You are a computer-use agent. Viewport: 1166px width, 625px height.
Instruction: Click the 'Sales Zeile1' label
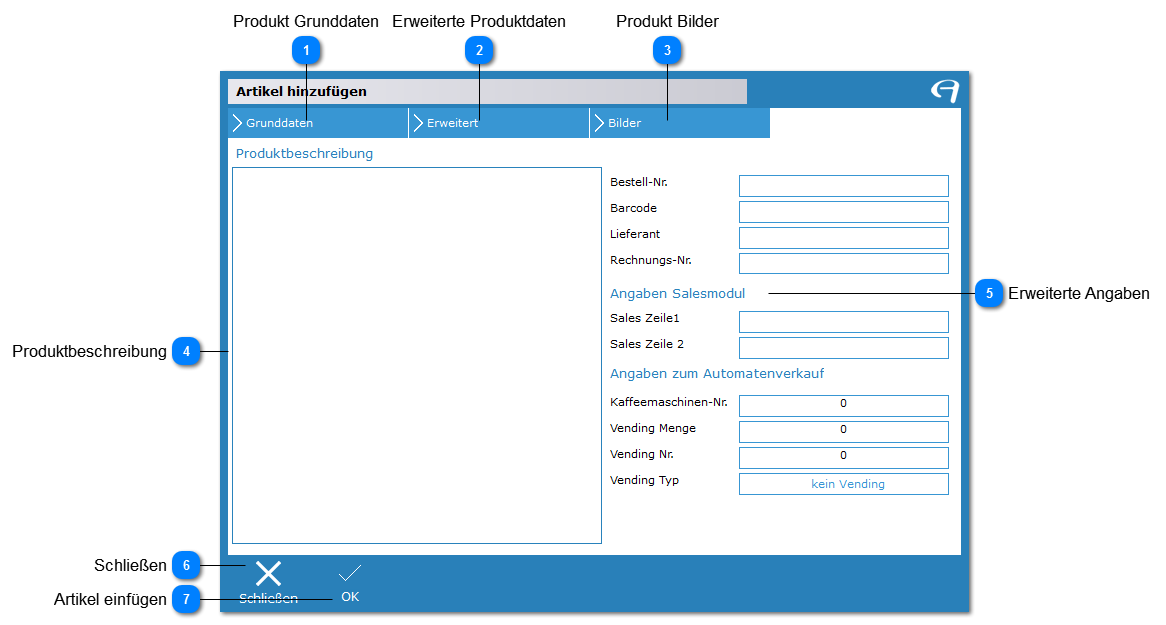tap(645, 318)
